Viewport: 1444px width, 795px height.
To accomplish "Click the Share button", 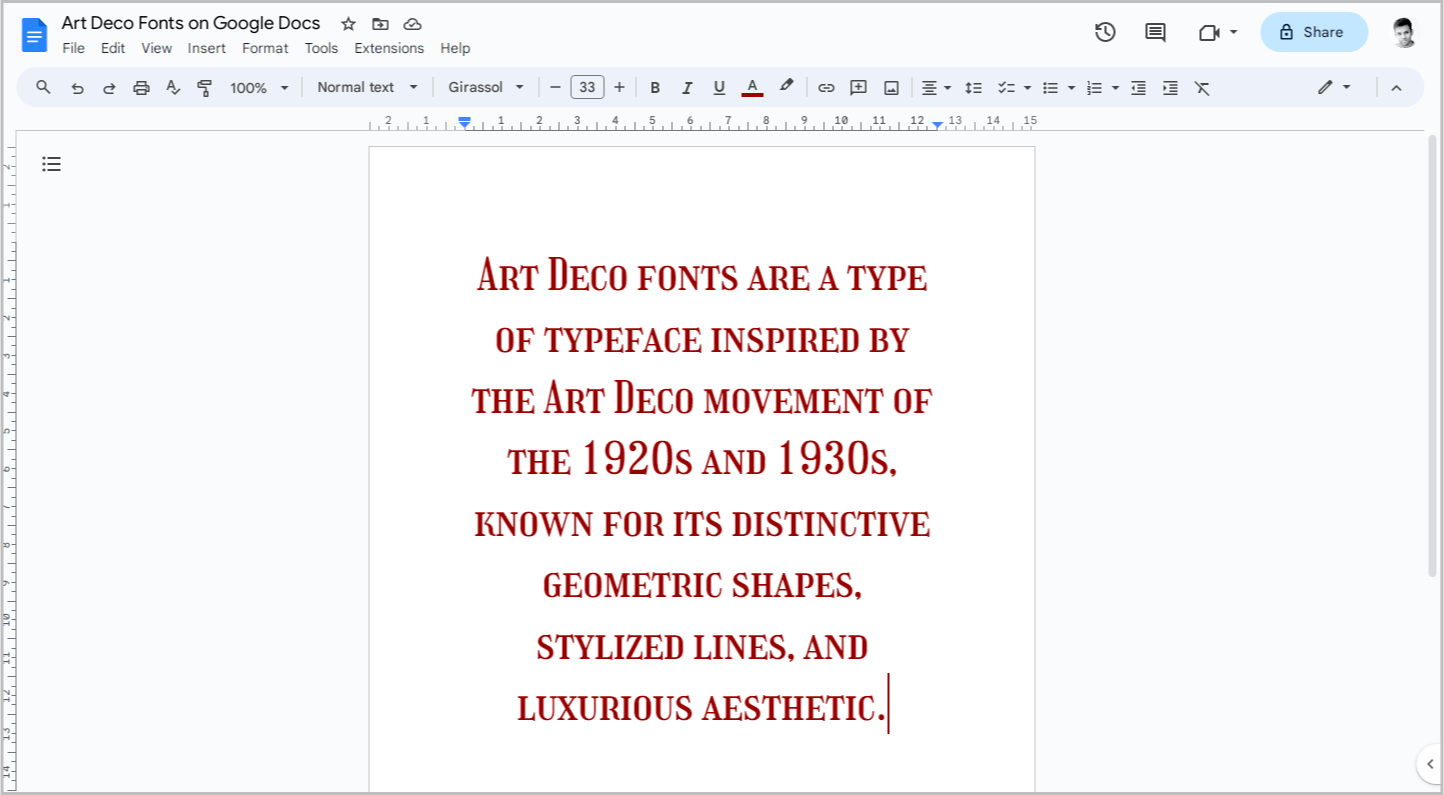I will 1313,31.
